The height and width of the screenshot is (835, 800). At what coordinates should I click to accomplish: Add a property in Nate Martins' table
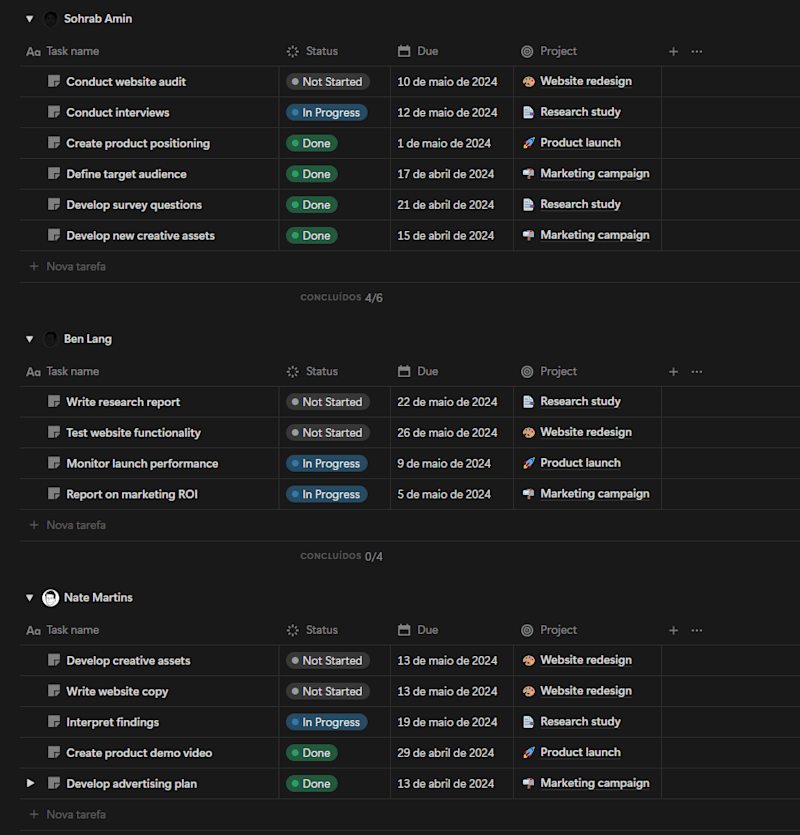(x=673, y=631)
